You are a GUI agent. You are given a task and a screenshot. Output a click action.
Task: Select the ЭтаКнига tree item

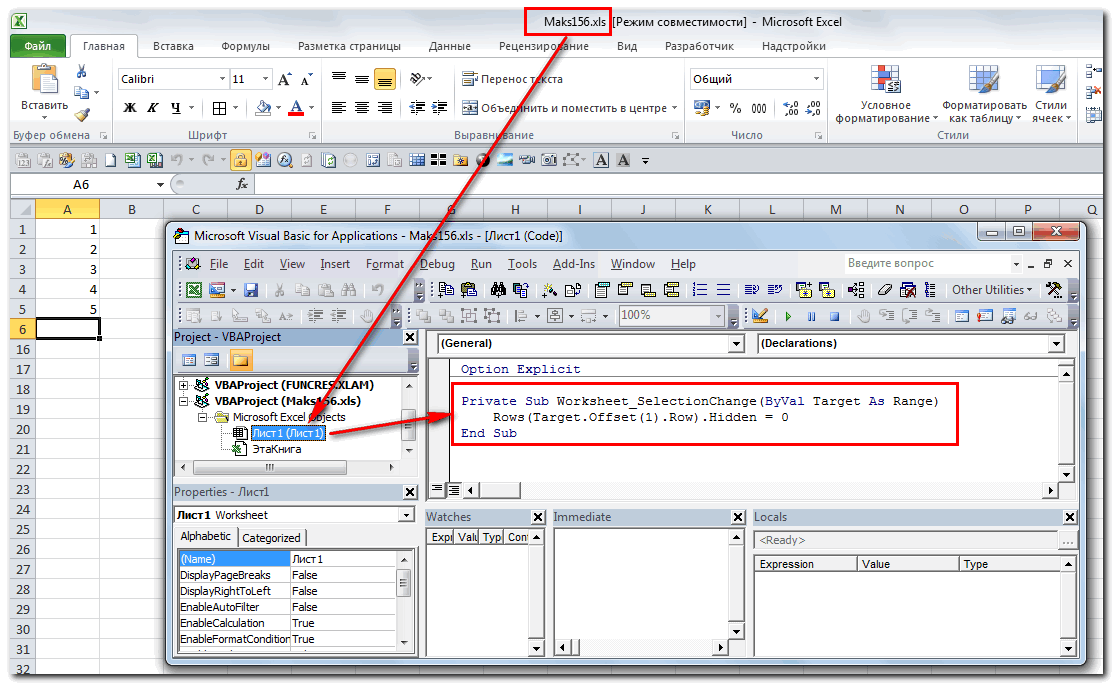276,449
